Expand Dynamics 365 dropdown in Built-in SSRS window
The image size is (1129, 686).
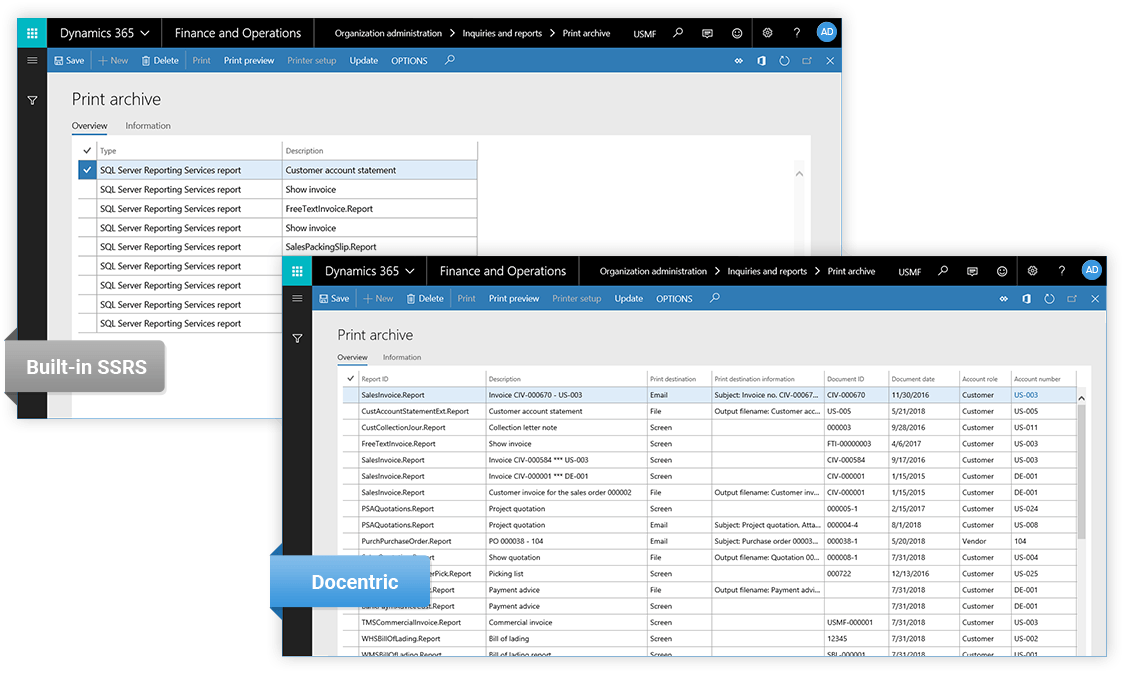click(x=104, y=33)
